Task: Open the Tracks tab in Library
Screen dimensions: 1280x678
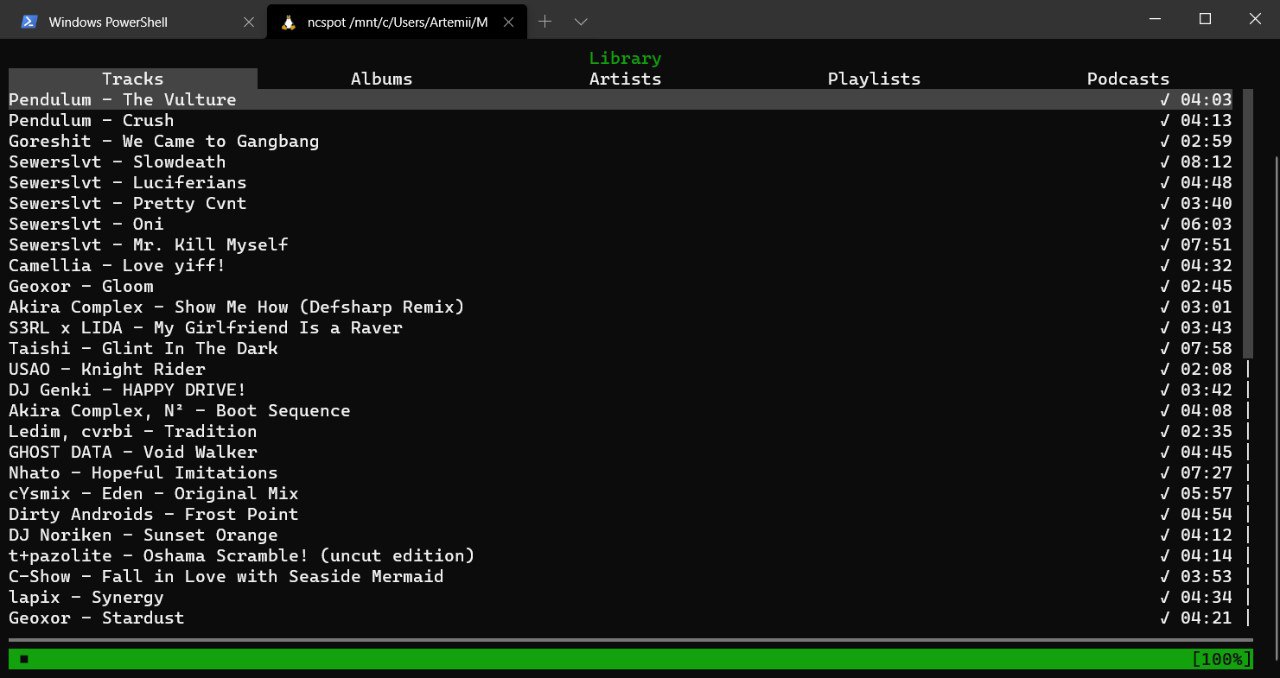Action: coord(133,79)
